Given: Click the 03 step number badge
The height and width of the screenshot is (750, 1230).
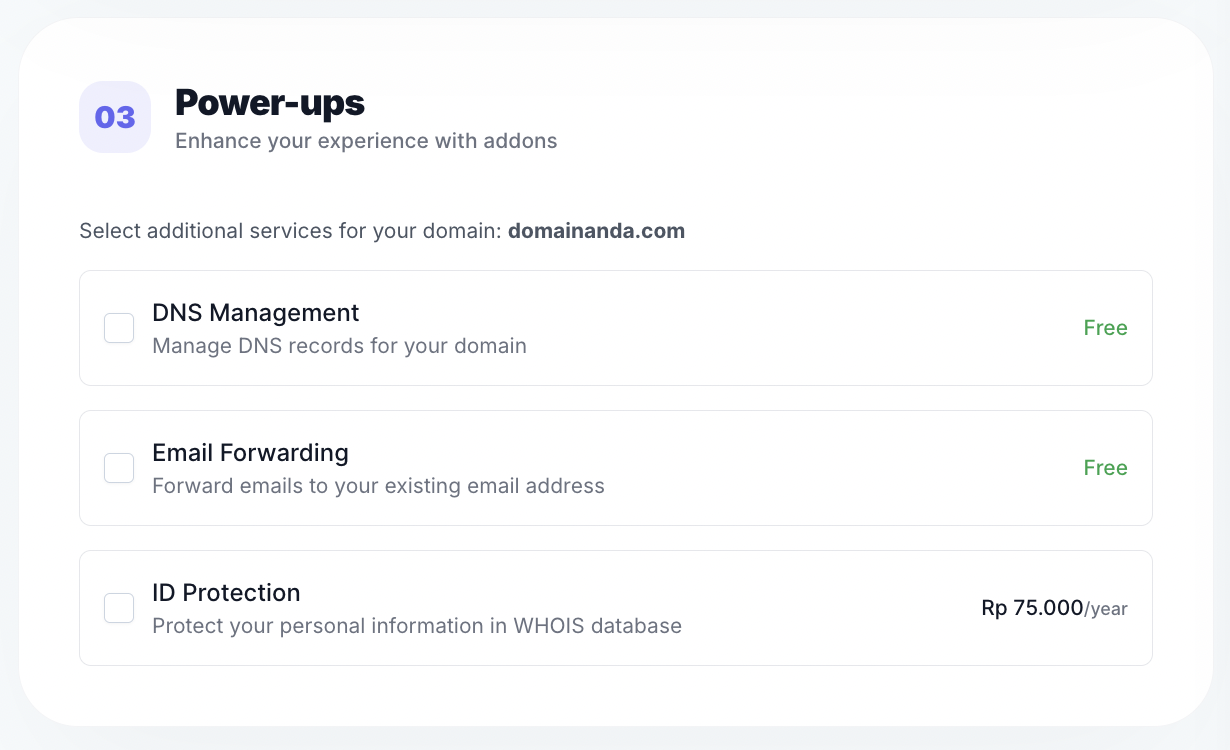Looking at the screenshot, I should coord(115,117).
